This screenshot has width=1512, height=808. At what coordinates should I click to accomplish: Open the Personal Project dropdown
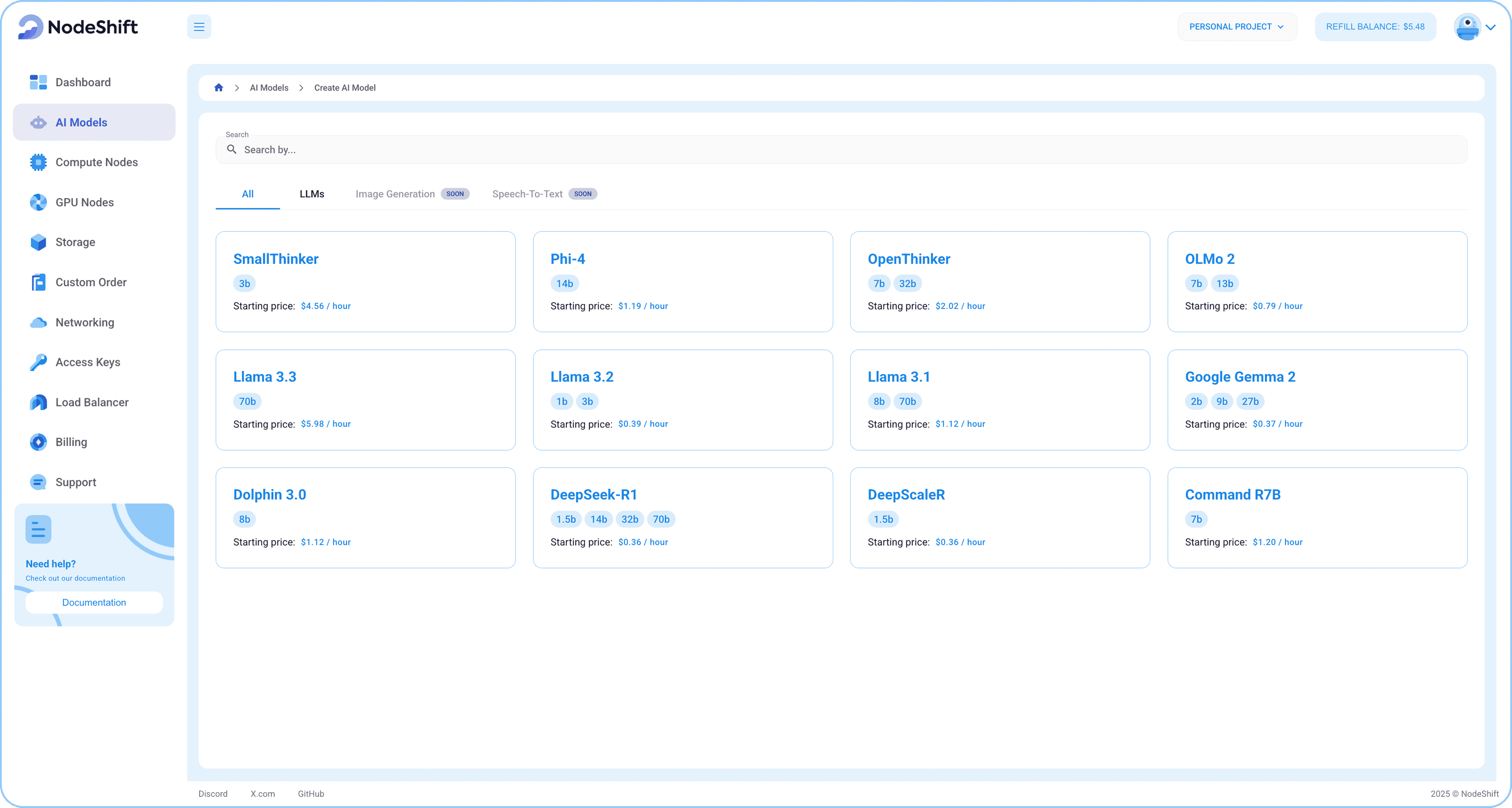(1237, 27)
